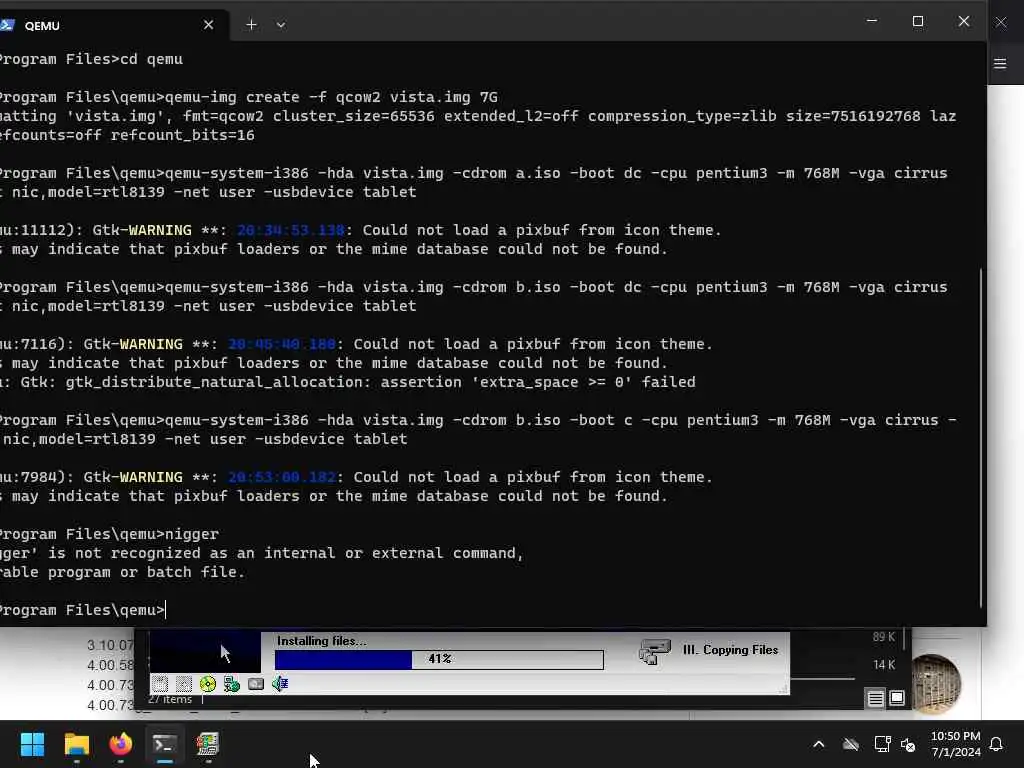This screenshot has height=768, width=1024.
Task: Open File Explorer from the taskbar
Action: pos(76,744)
